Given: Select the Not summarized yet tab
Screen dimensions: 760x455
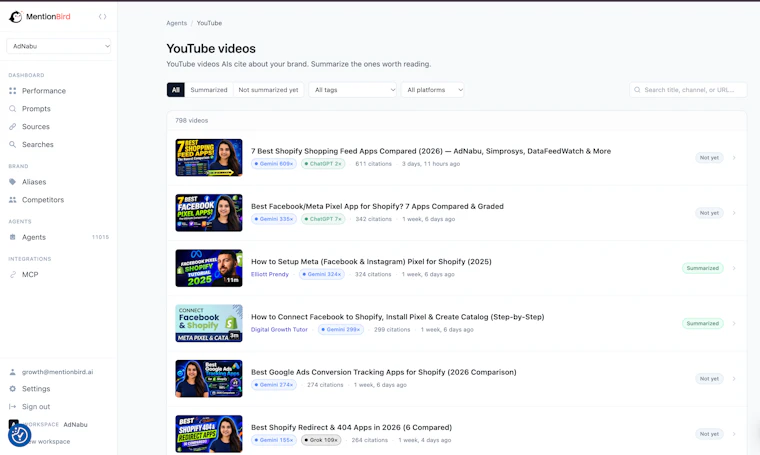Looking at the screenshot, I should 269,90.
